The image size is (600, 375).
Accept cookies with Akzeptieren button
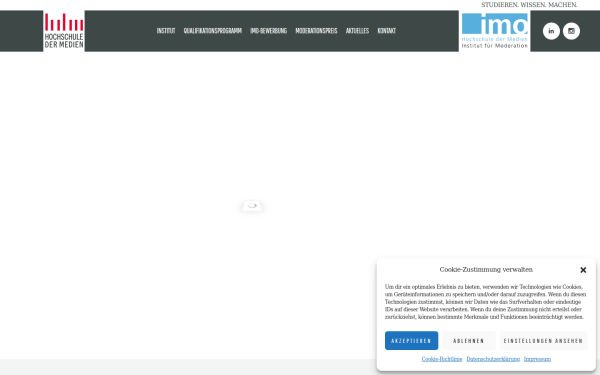[411, 341]
